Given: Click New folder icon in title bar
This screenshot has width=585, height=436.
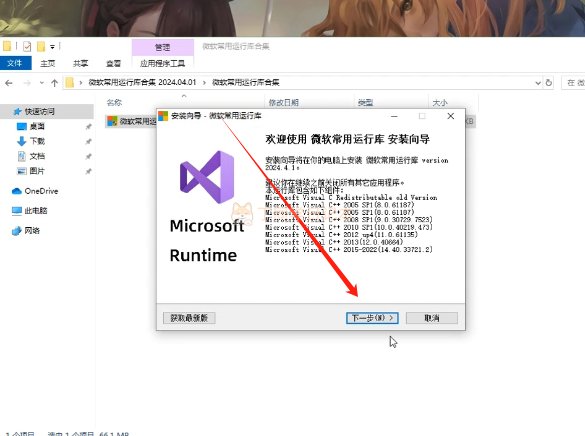Looking at the screenshot, I should tap(41, 47).
